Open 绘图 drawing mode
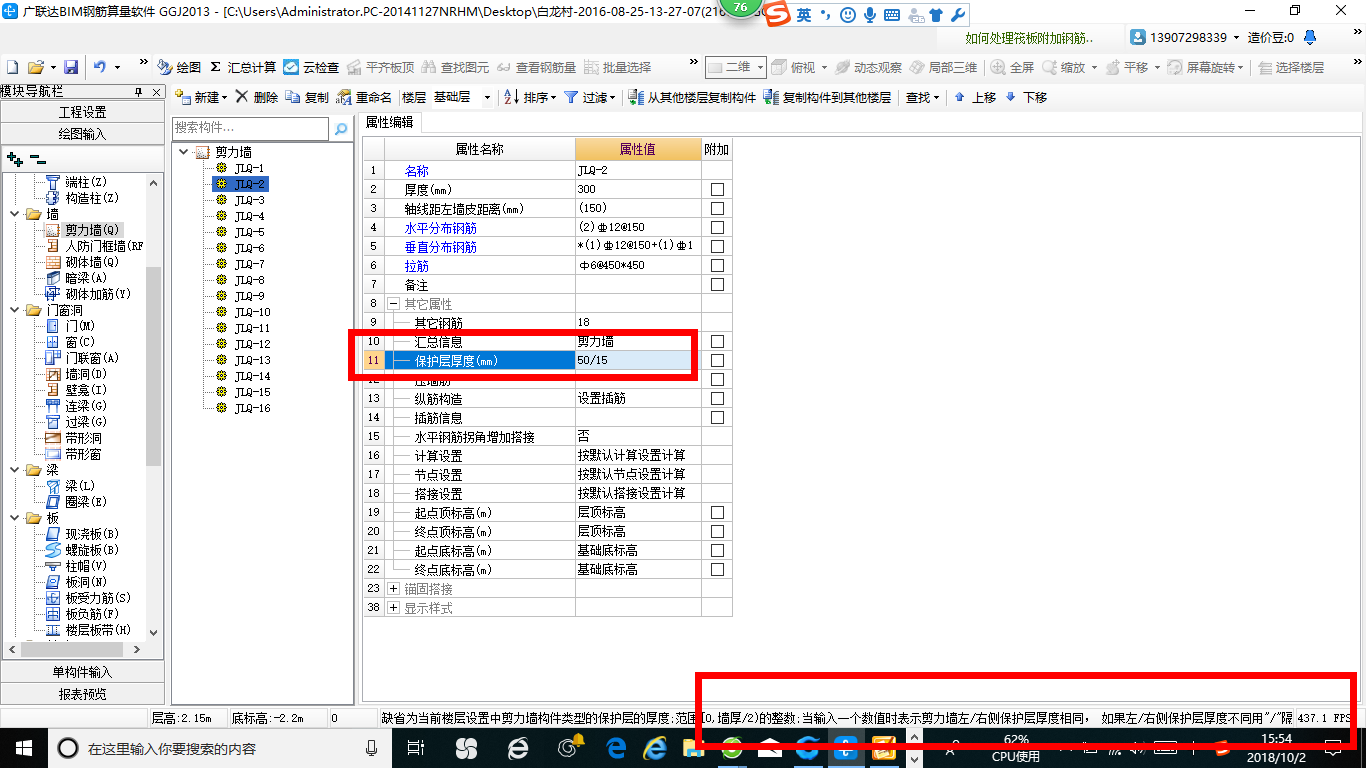Image resolution: width=1366 pixels, height=768 pixels. 180,67
